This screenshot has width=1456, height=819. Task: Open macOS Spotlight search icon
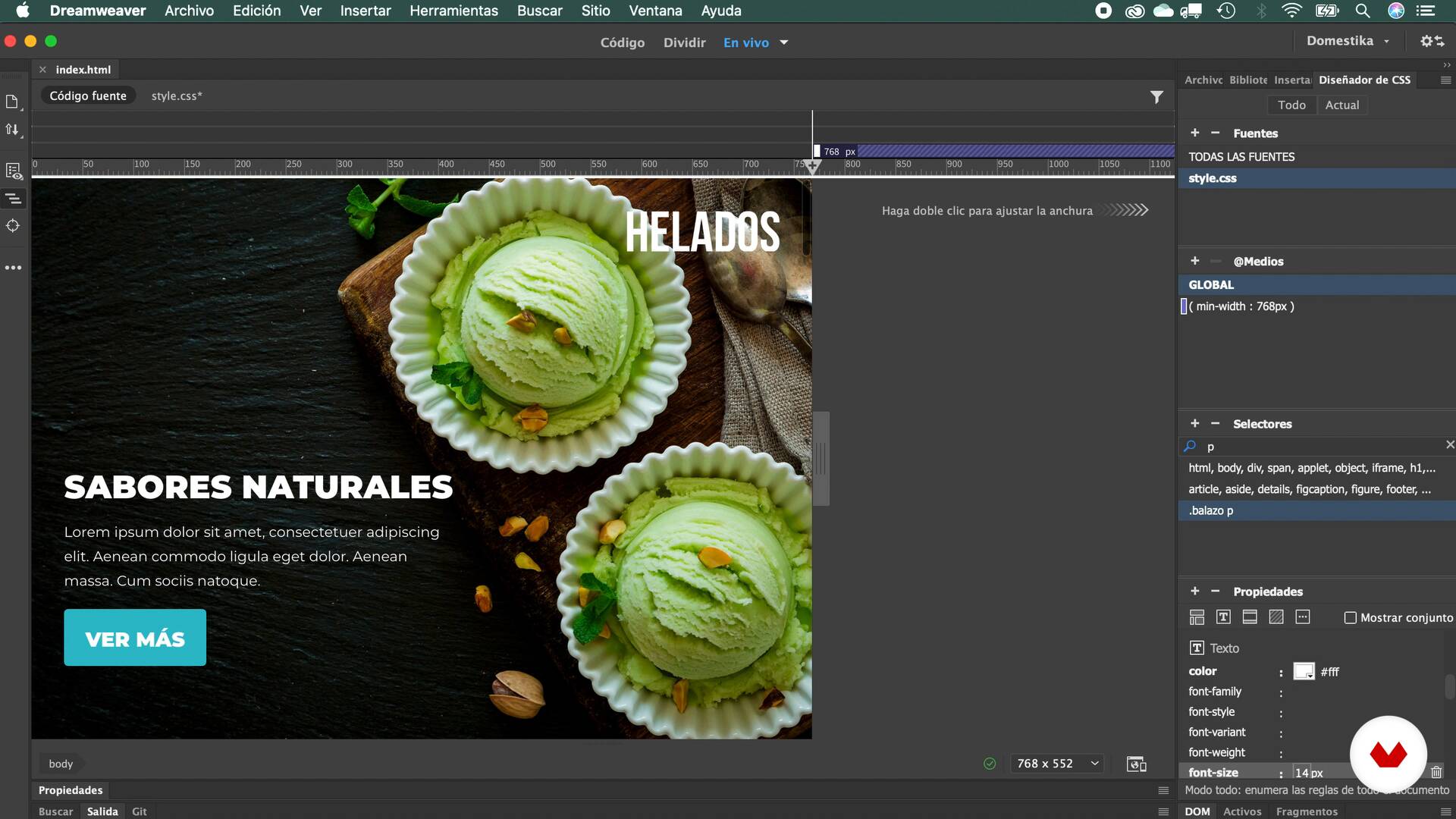tap(1363, 11)
